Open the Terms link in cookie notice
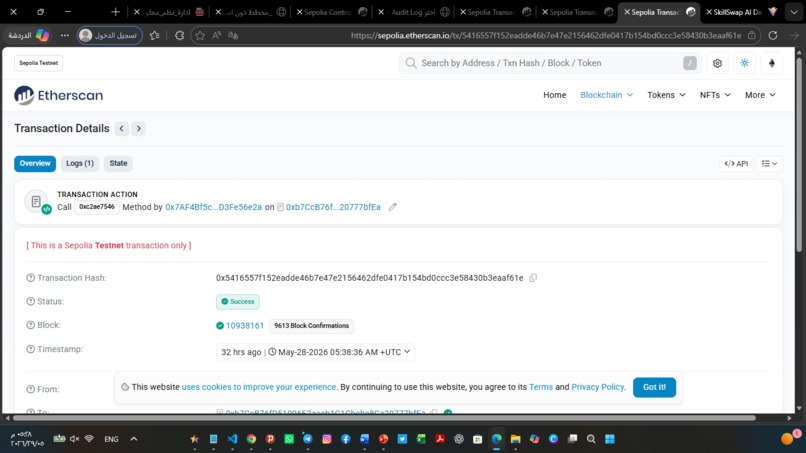Image resolution: width=806 pixels, height=453 pixels. coord(541,387)
